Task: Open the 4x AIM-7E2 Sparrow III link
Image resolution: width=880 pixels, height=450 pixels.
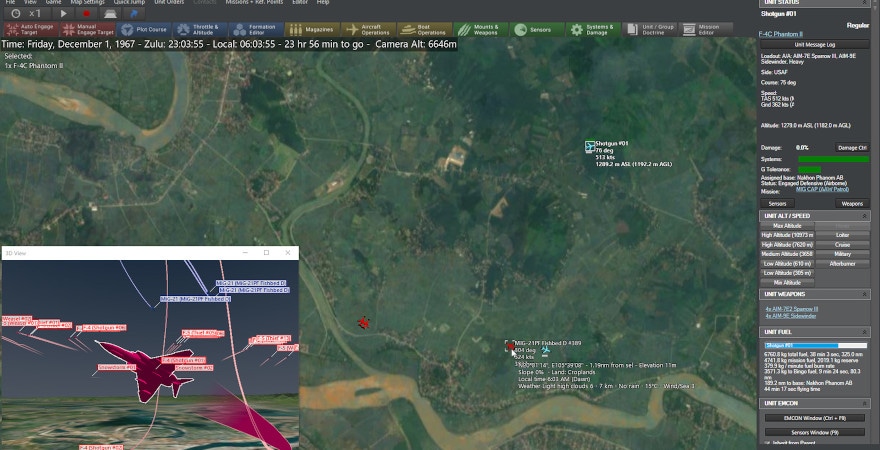Action: click(x=791, y=309)
